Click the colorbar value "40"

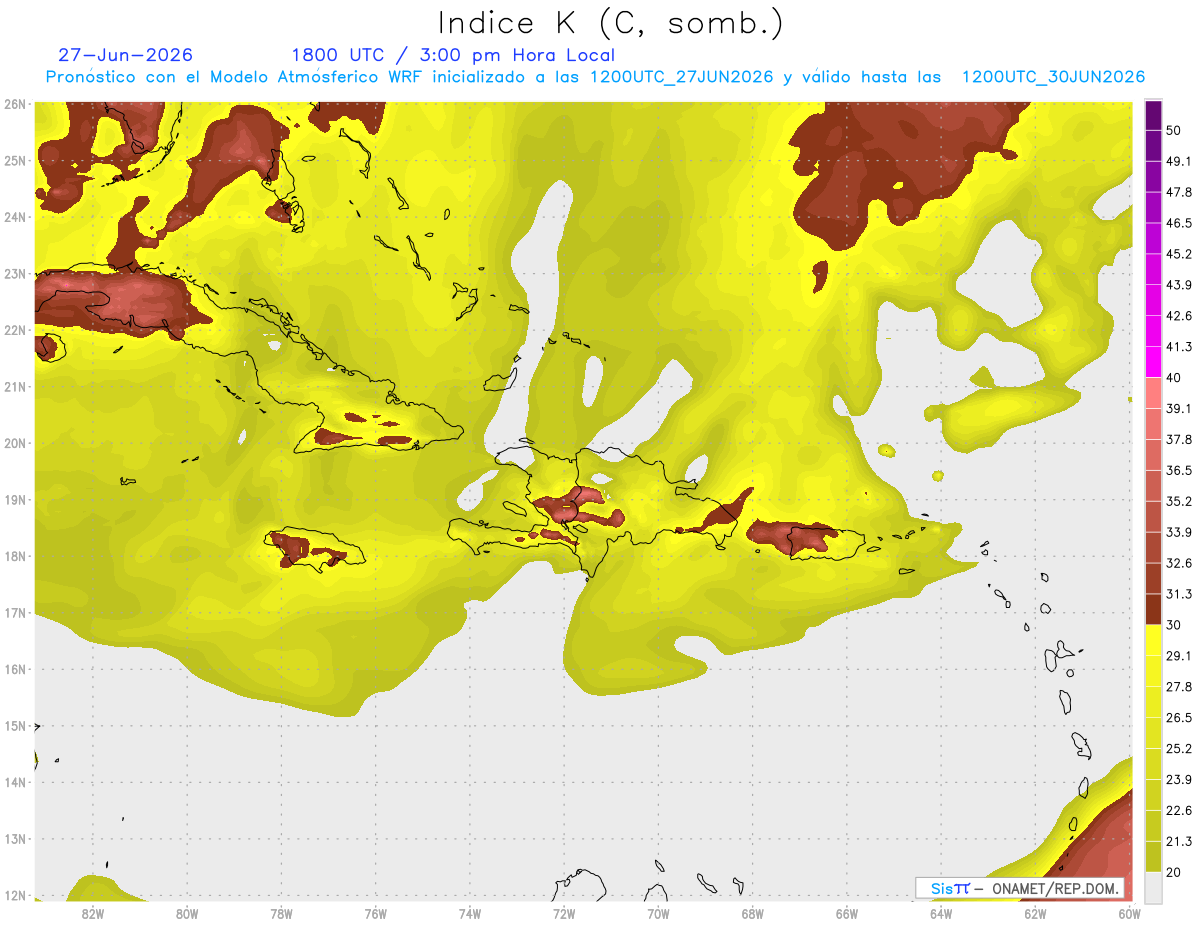1173,378
